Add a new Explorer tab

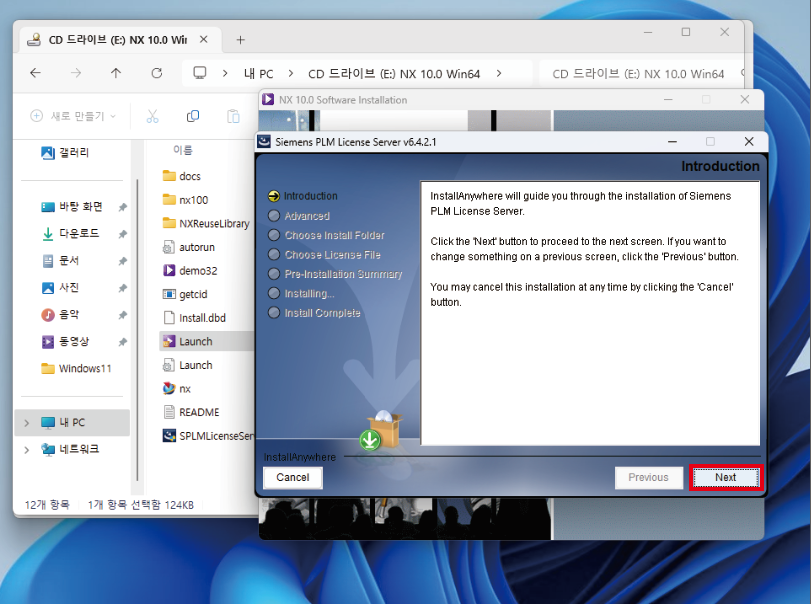[x=241, y=40]
